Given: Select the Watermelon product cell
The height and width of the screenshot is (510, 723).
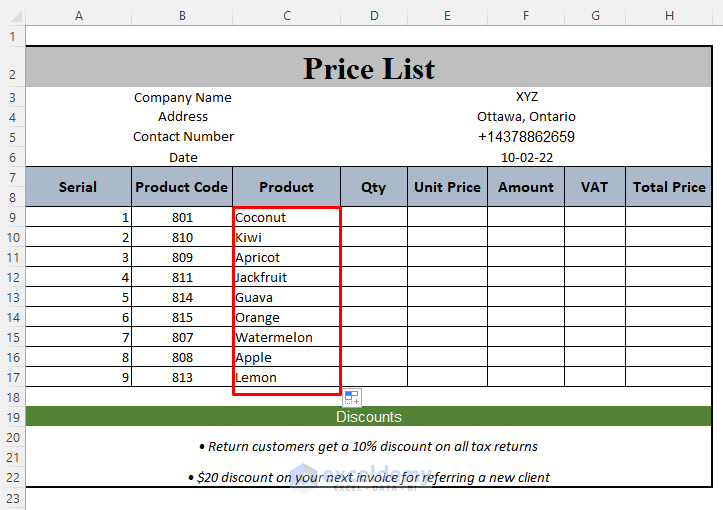Looking at the screenshot, I should [287, 337].
